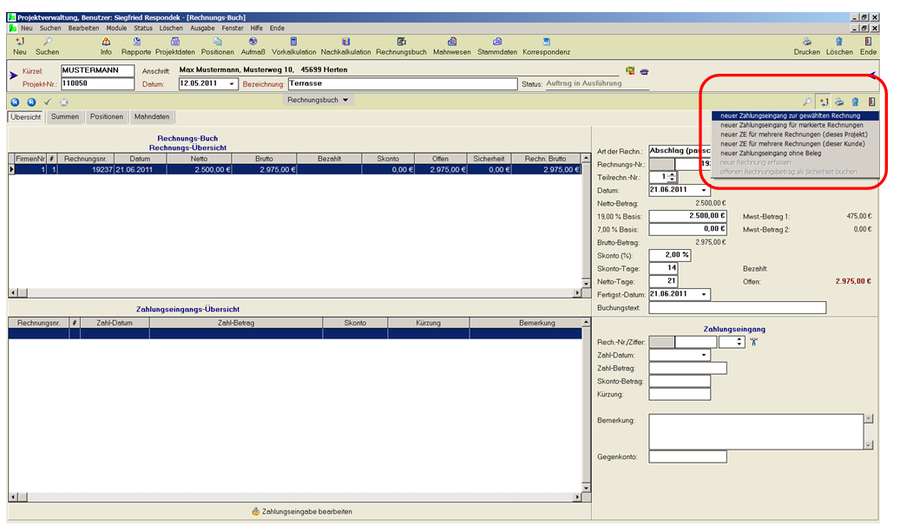
Task: Open the Module menu
Action: click(117, 28)
